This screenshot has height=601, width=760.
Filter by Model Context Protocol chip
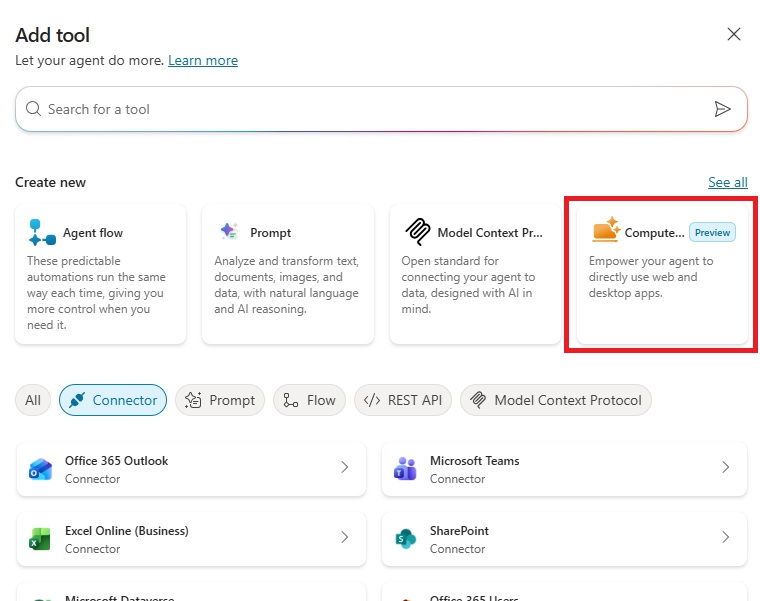tap(556, 400)
